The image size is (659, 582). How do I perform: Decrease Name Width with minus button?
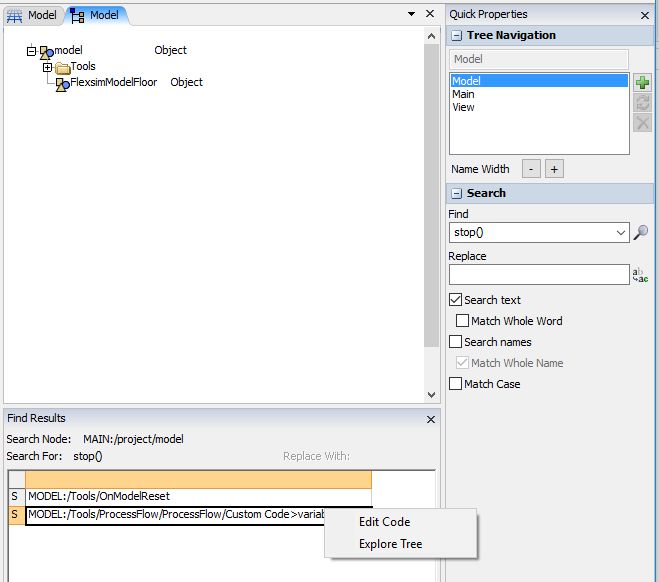click(x=533, y=169)
